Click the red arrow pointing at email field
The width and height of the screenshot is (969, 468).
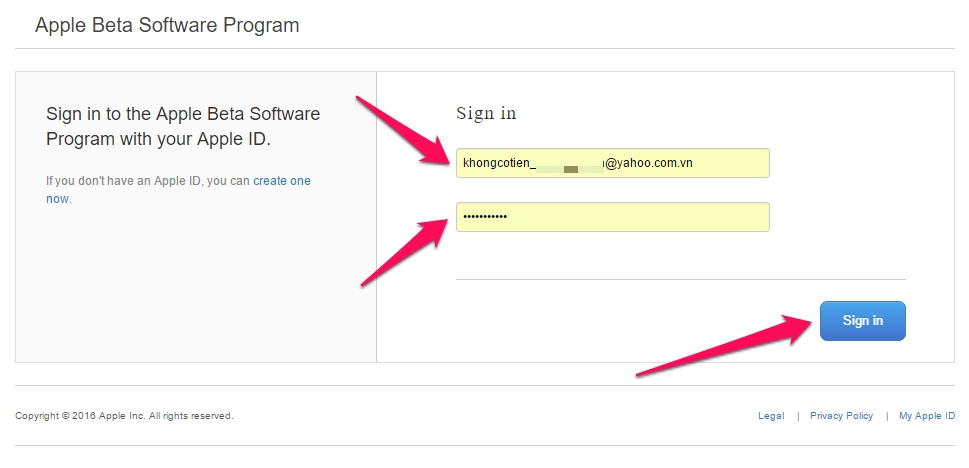coord(406,131)
